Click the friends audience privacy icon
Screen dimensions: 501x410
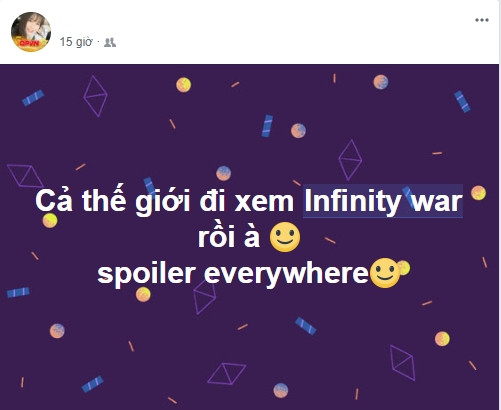pyautogui.click(x=110, y=42)
